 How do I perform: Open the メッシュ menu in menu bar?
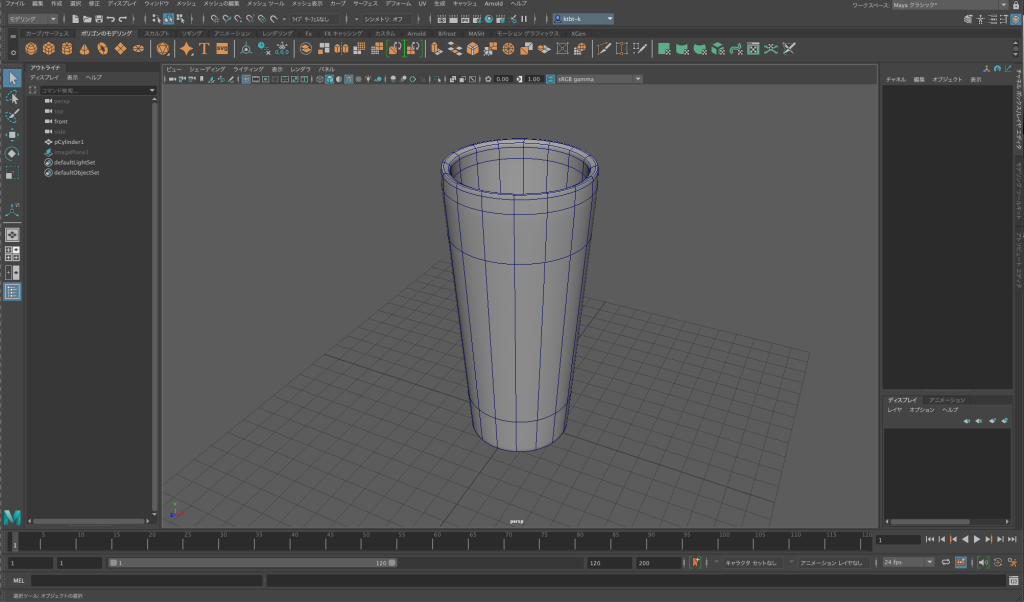[x=186, y=4]
